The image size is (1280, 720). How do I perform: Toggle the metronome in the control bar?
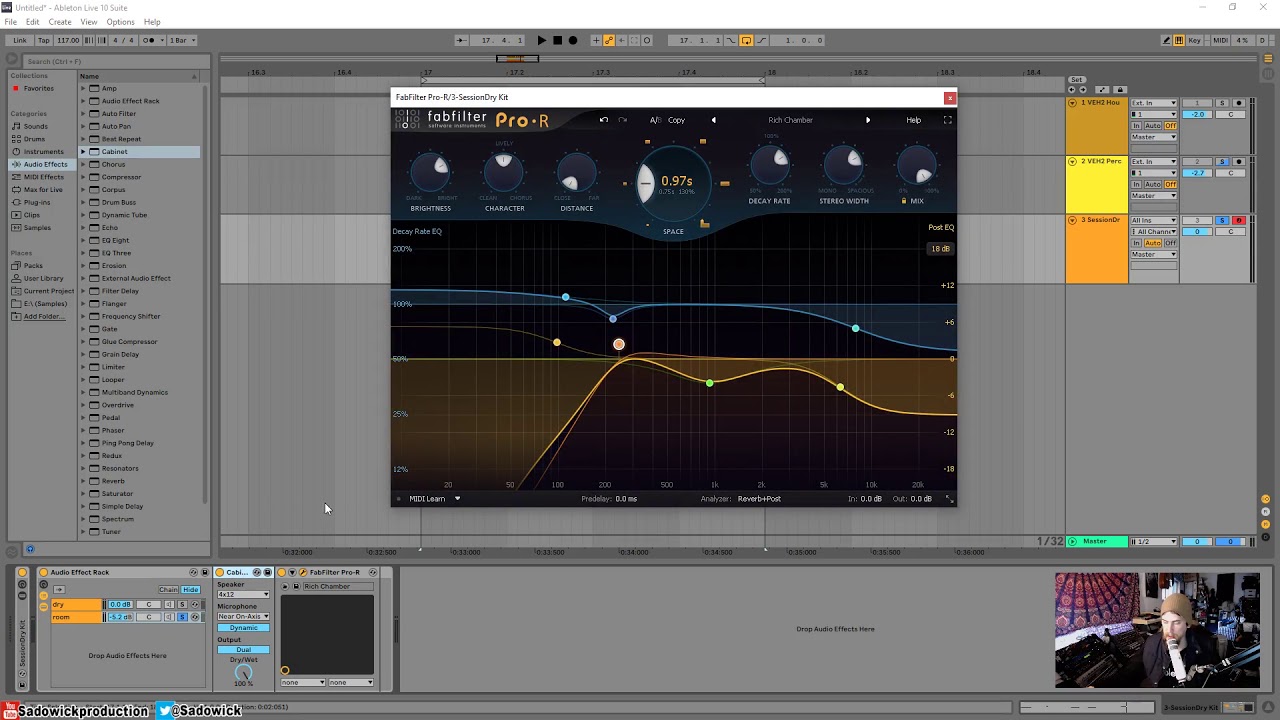pyautogui.click(x=150, y=40)
